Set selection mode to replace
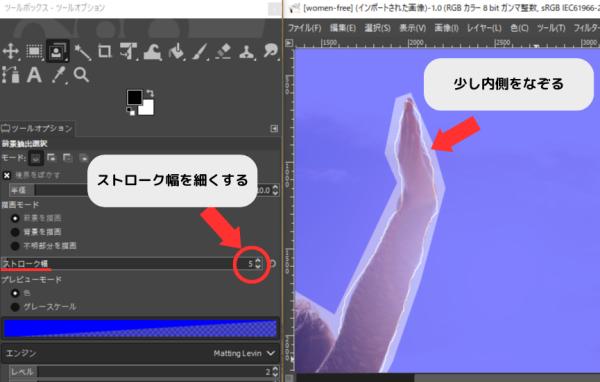Screen dimensions: 600x382 pos(36,158)
